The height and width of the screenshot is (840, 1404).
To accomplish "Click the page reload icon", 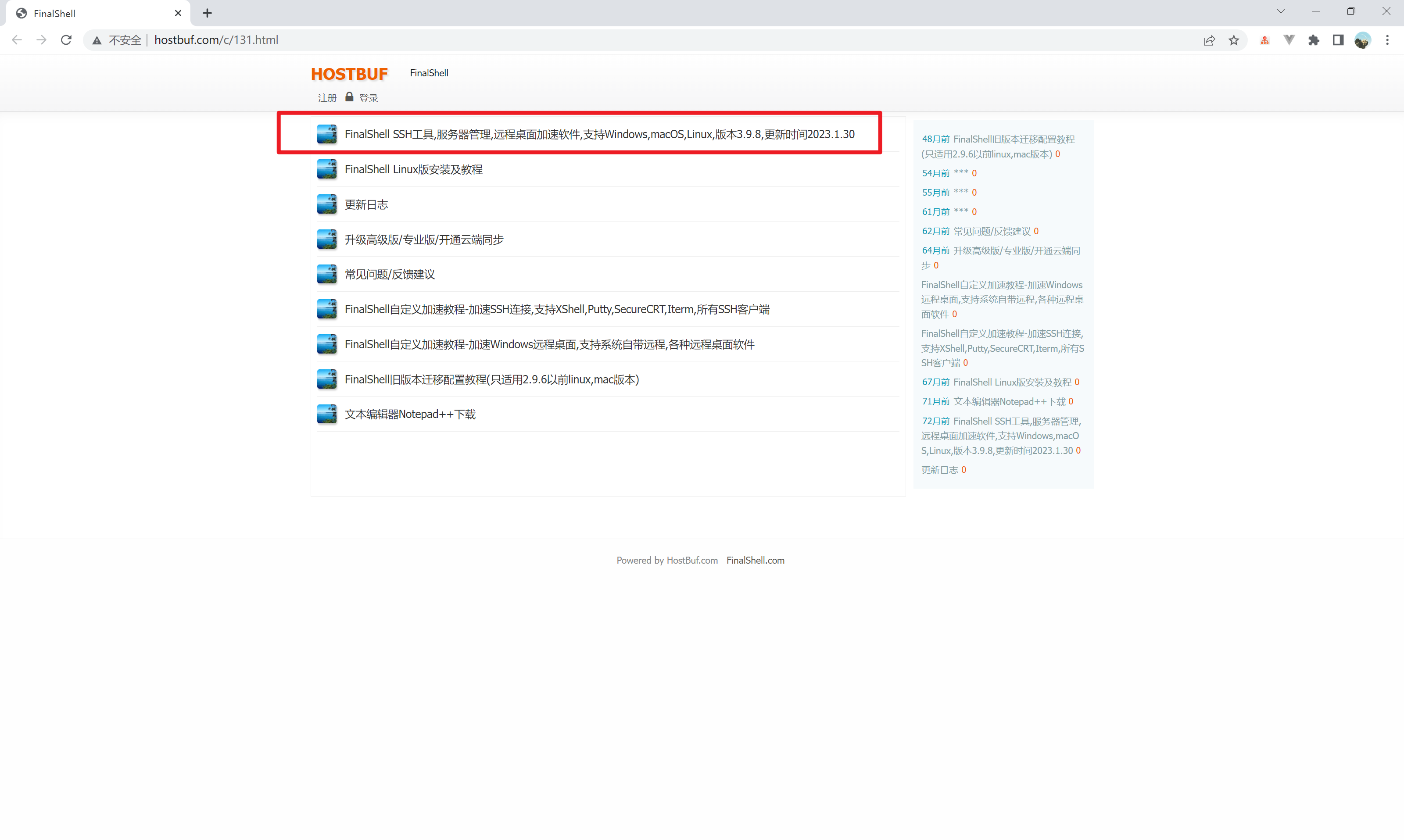I will pos(66,39).
